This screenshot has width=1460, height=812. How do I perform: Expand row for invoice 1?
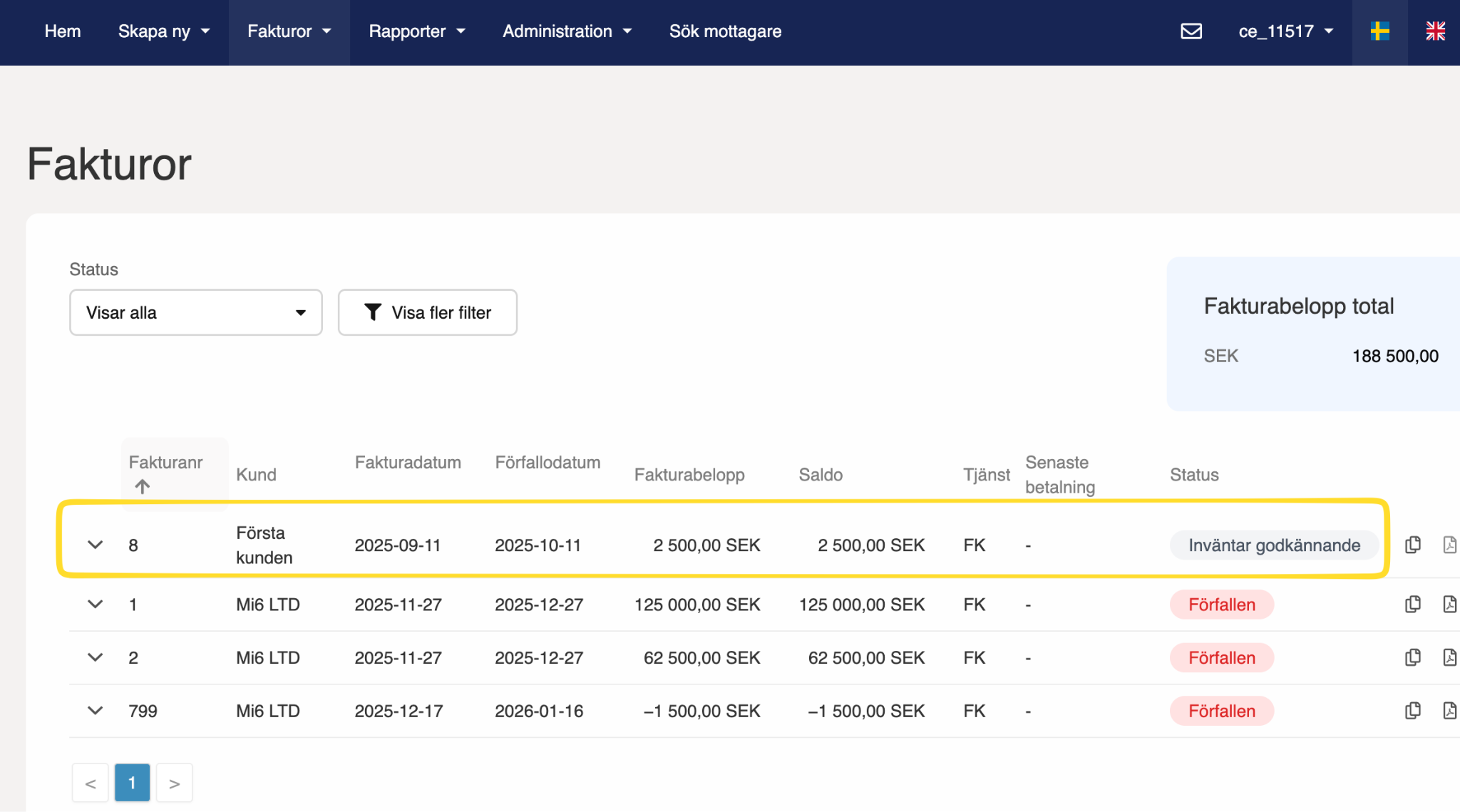(95, 605)
